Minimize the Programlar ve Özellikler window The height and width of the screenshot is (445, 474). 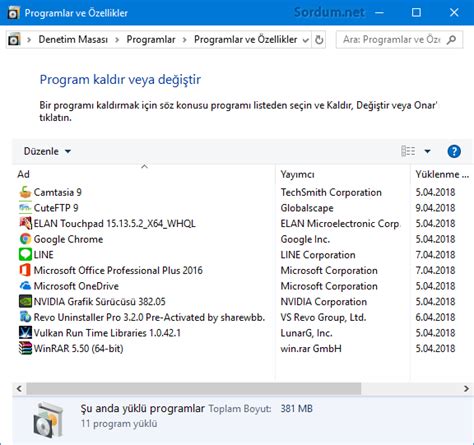tap(379, 12)
